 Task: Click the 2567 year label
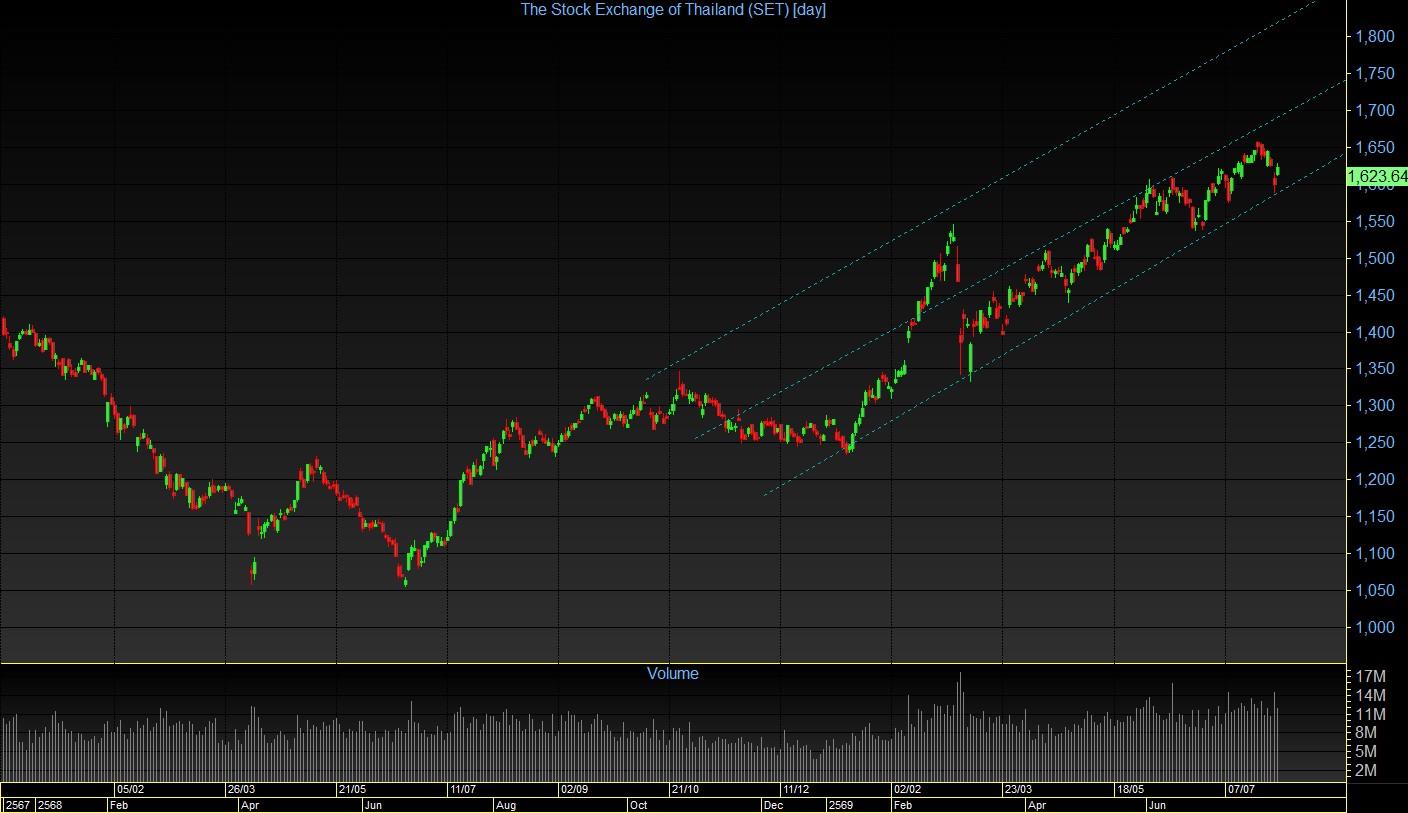pyautogui.click(x=17, y=805)
